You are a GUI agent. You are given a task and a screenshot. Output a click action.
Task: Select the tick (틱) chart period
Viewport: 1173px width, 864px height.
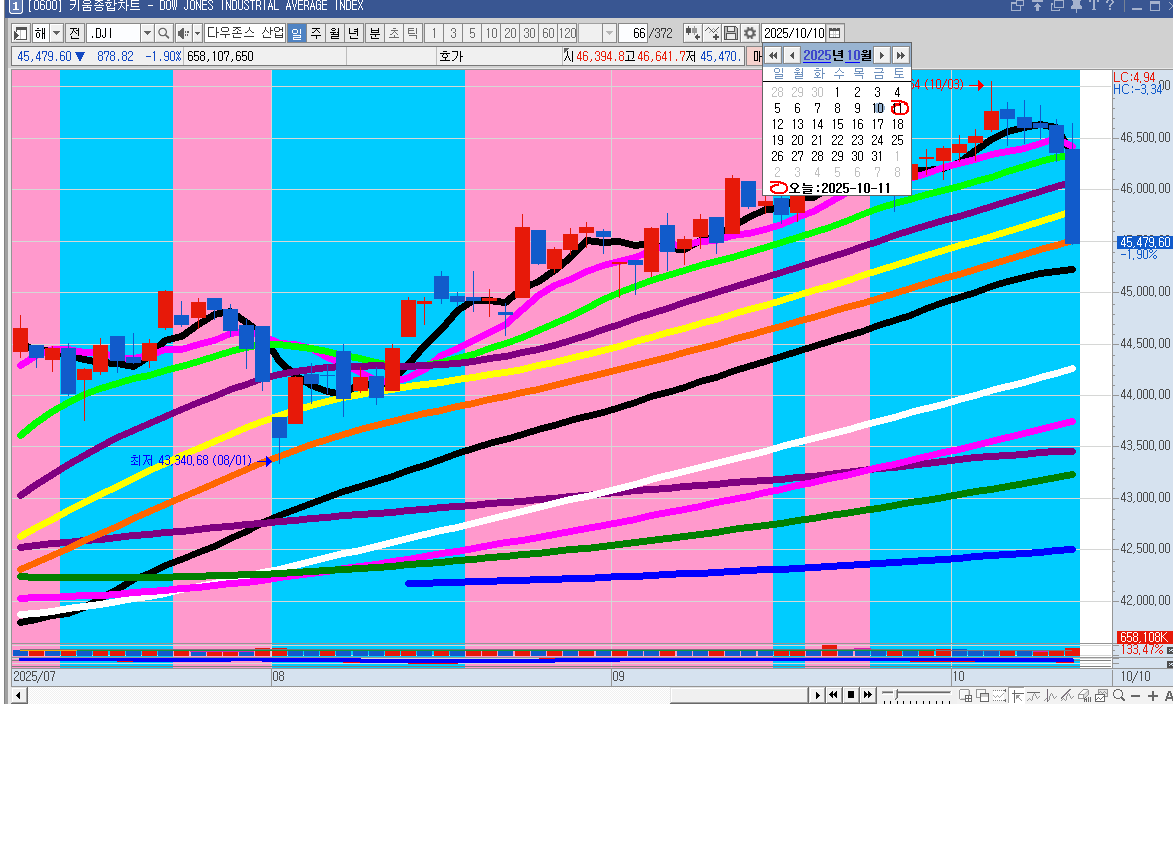[x=413, y=34]
